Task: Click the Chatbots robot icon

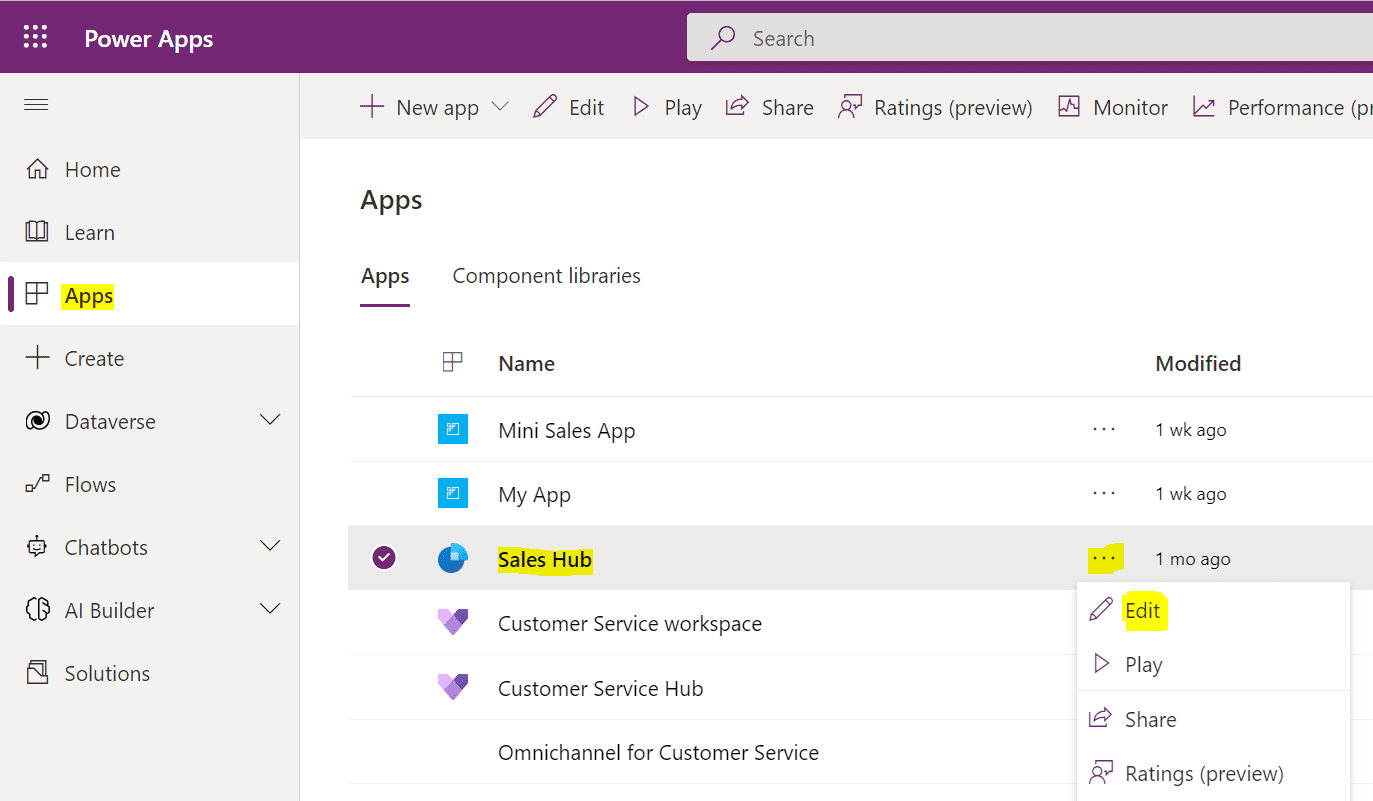Action: [x=37, y=547]
